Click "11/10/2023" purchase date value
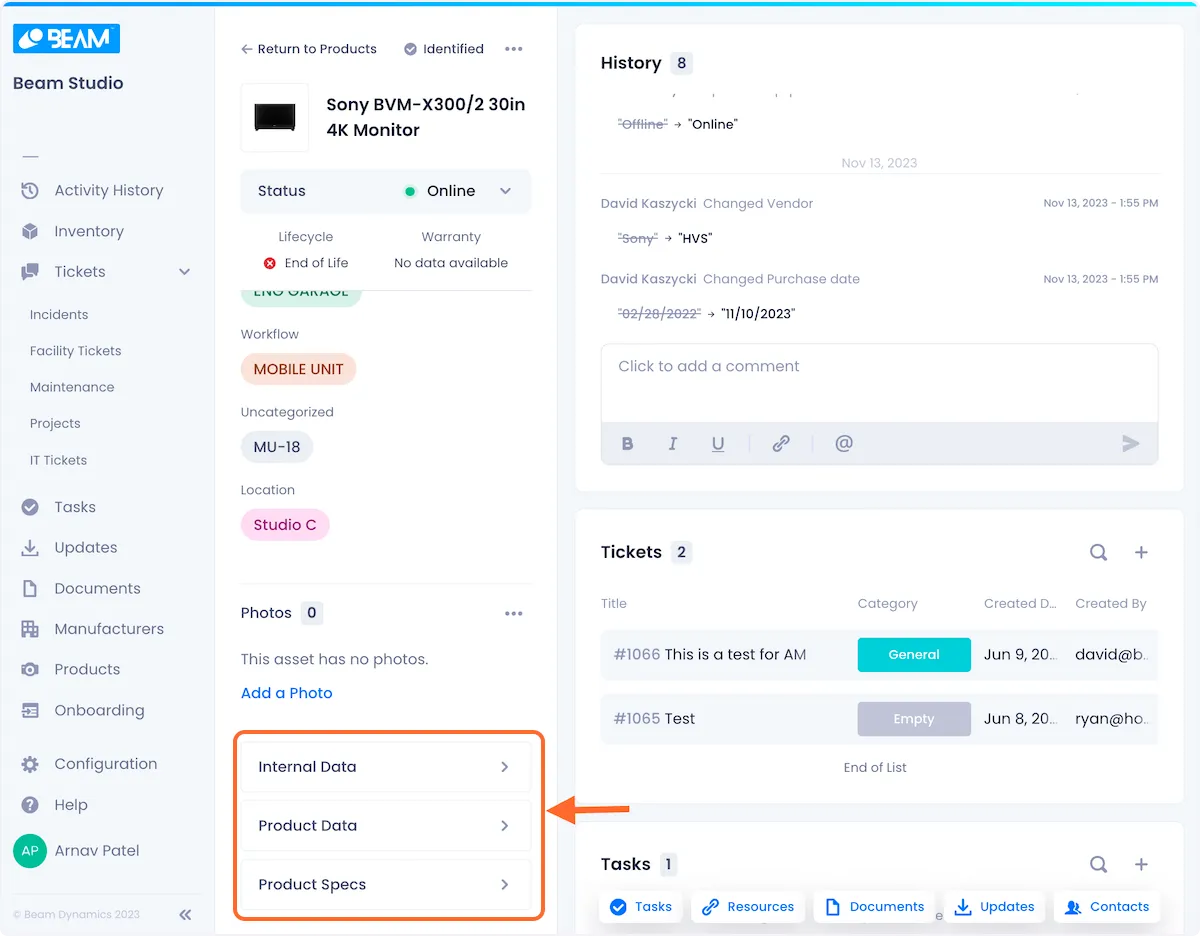Viewport: 1200px width, 936px height. (x=758, y=314)
